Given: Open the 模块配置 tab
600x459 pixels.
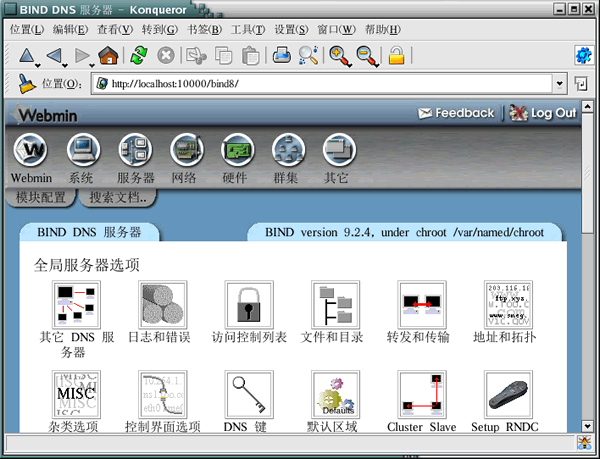Looking at the screenshot, I should coord(41,198).
